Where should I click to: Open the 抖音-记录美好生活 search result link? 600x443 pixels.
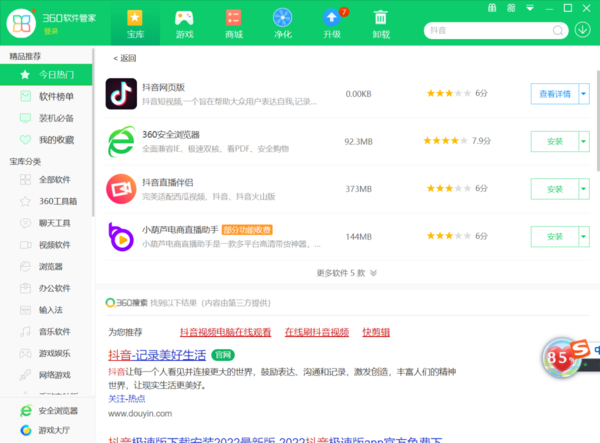[157, 355]
